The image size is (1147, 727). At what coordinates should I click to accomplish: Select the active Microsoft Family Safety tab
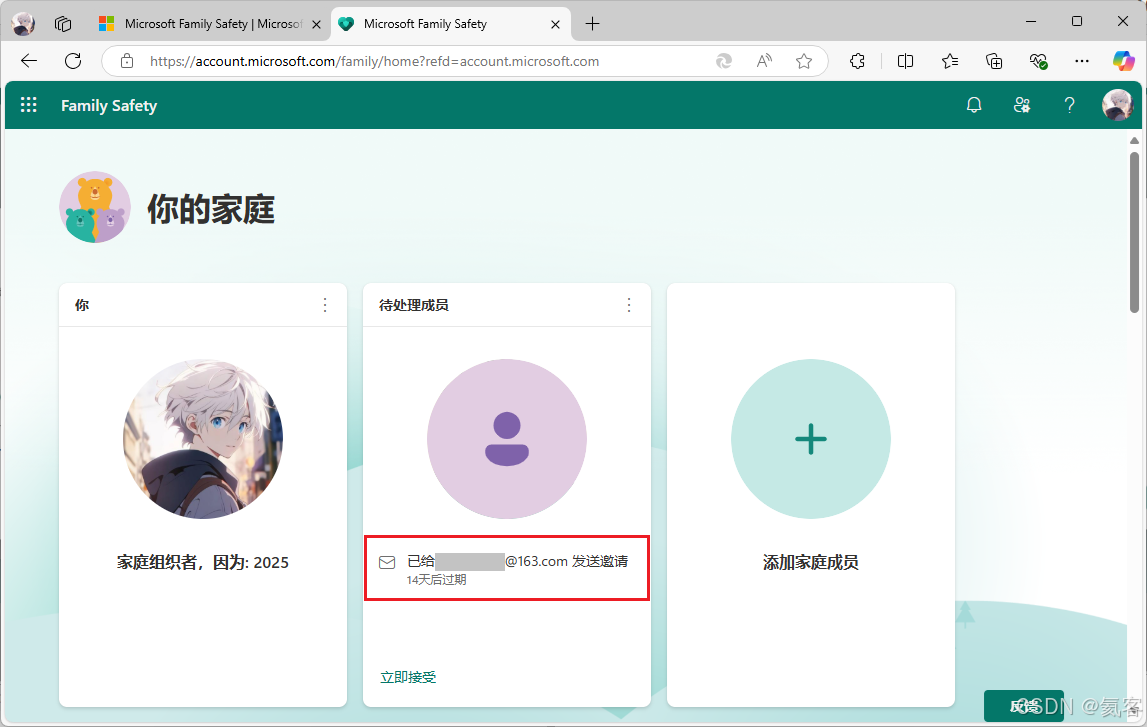[451, 24]
